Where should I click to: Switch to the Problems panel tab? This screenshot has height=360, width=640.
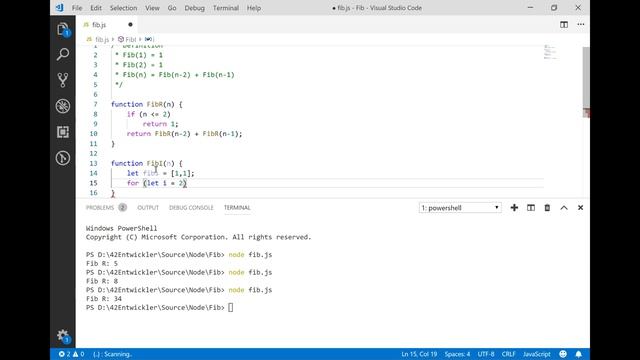(x=106, y=208)
